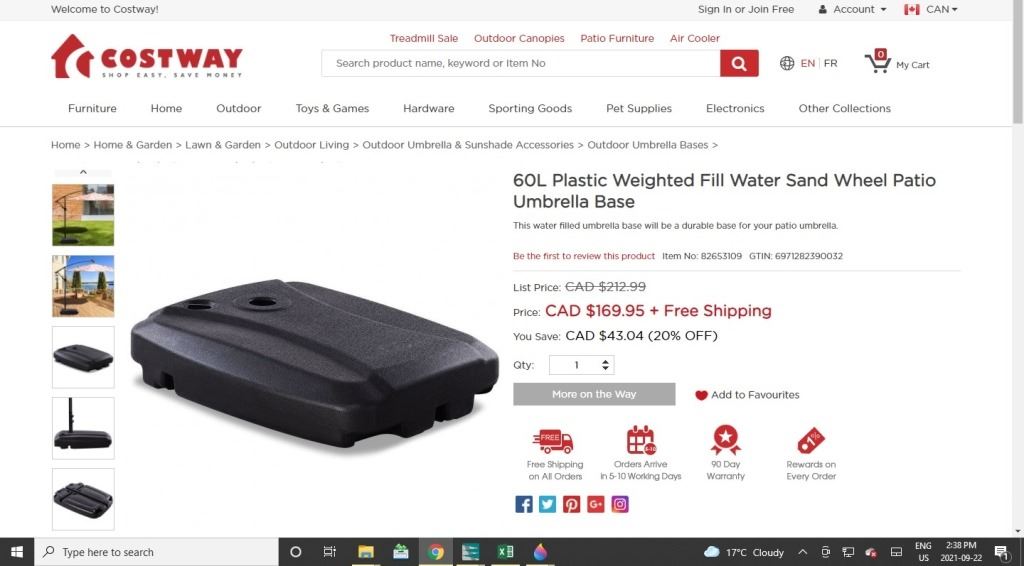Switch site language to FR
The image size is (1024, 566).
point(830,63)
